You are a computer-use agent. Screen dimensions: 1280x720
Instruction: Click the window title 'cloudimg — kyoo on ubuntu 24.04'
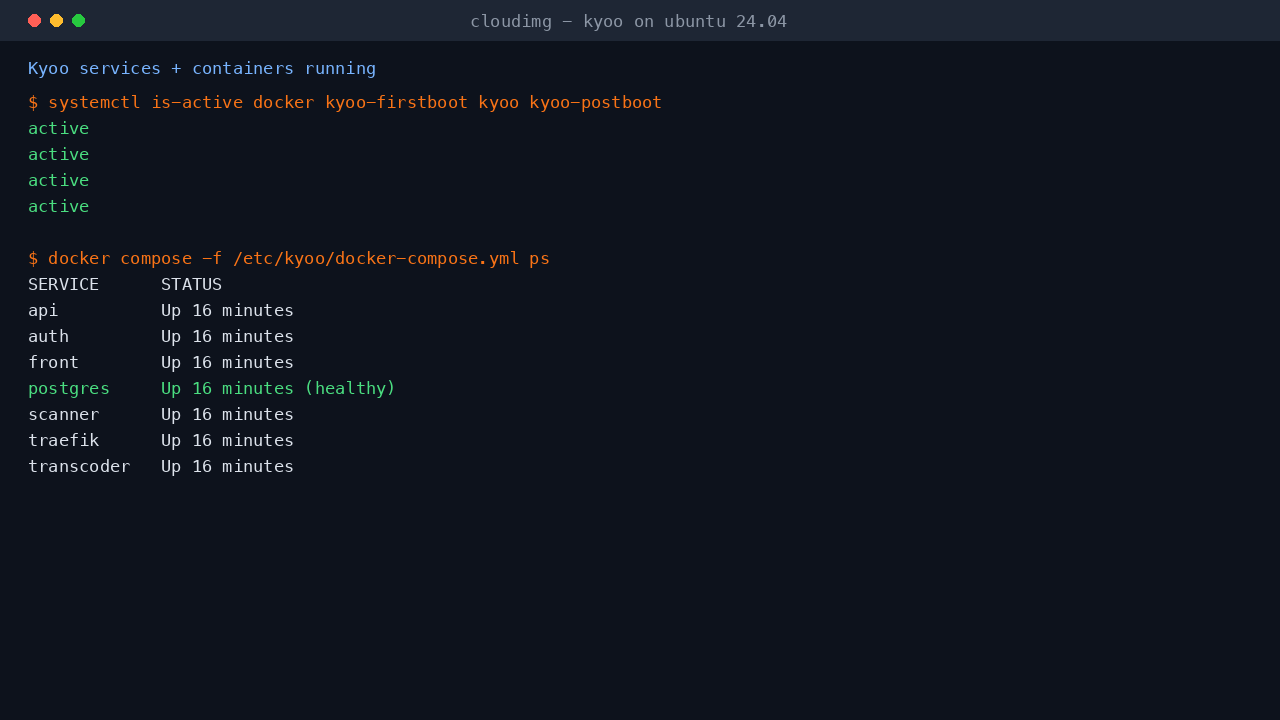click(x=628, y=21)
